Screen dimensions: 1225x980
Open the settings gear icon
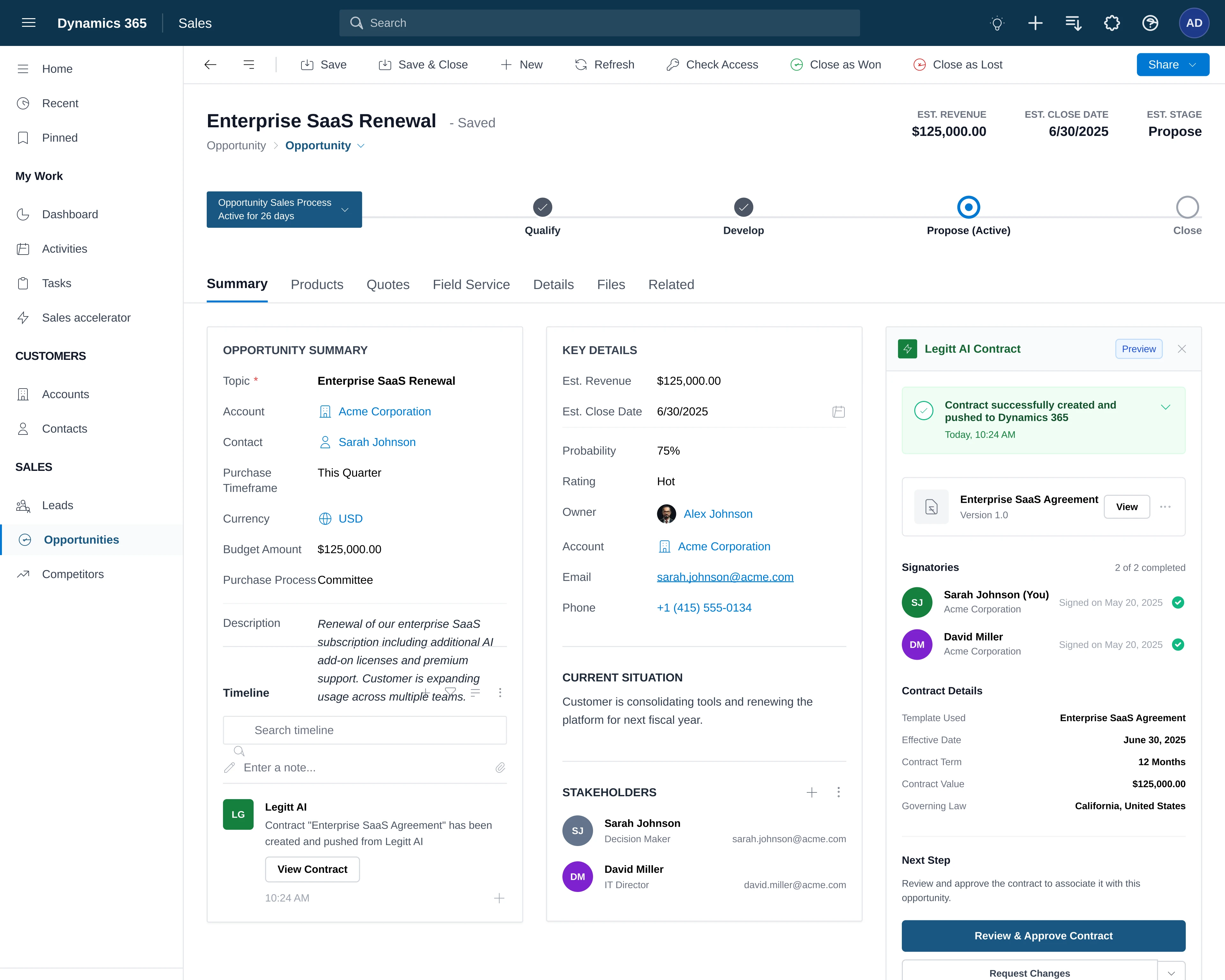pyautogui.click(x=1112, y=23)
